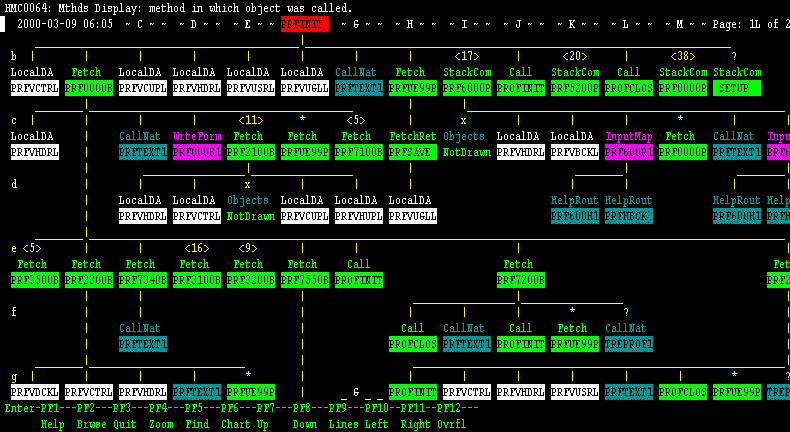Choose the Find function key
Viewport: 790px width, 432px height.
tap(196, 424)
